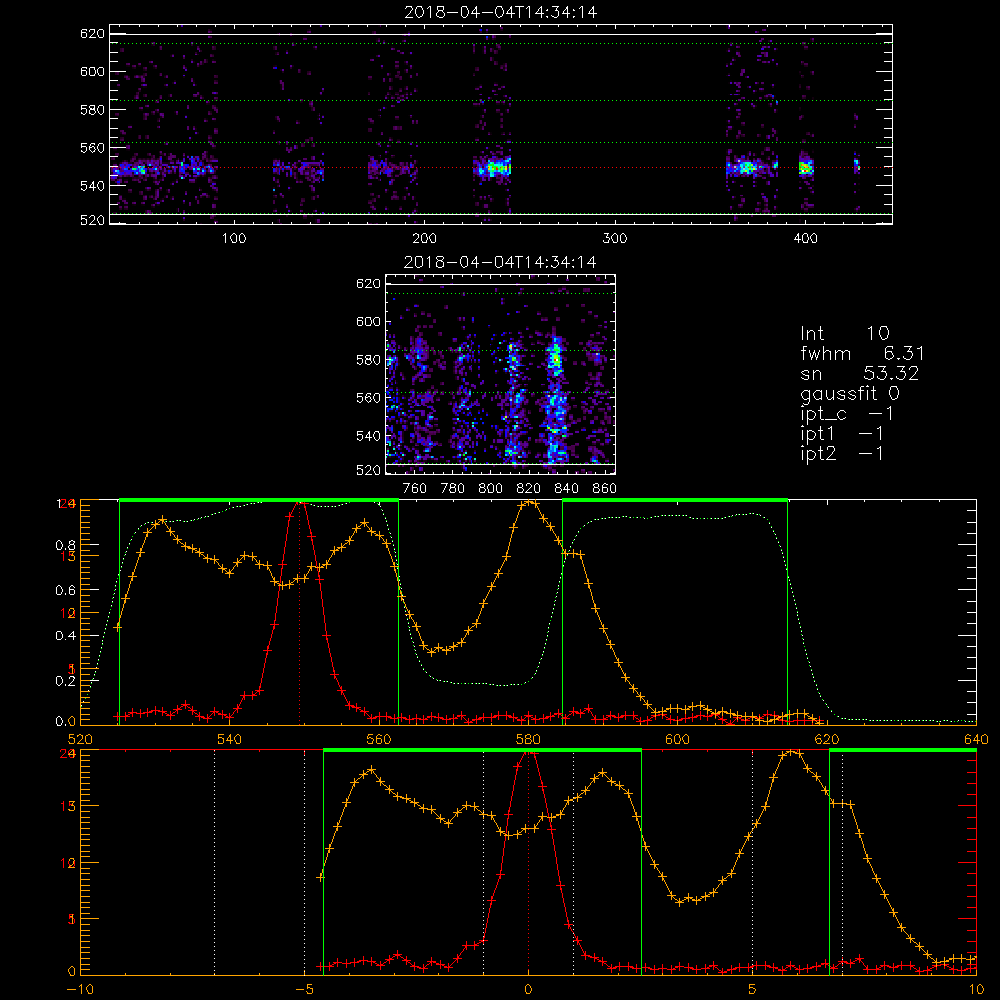Click x-axis label 10 on bottom plot
This screenshot has height=1000, width=1000.
point(976,990)
